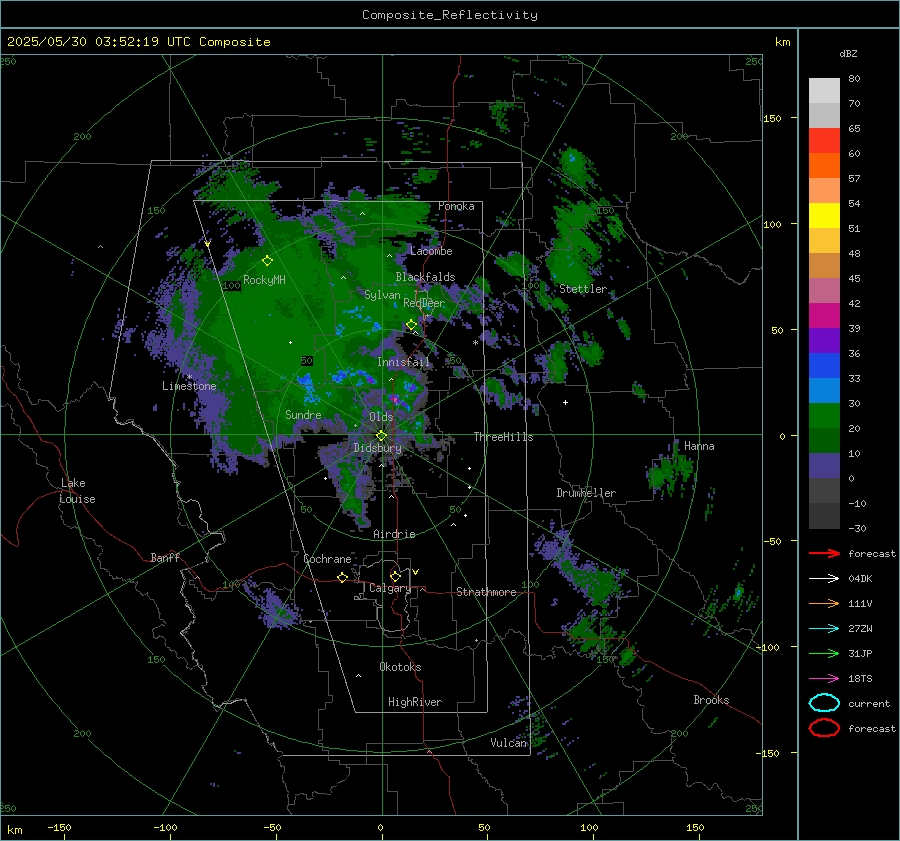
Task: Click the bright yellow 51-54 dBZ swatch
Action: coord(824,215)
